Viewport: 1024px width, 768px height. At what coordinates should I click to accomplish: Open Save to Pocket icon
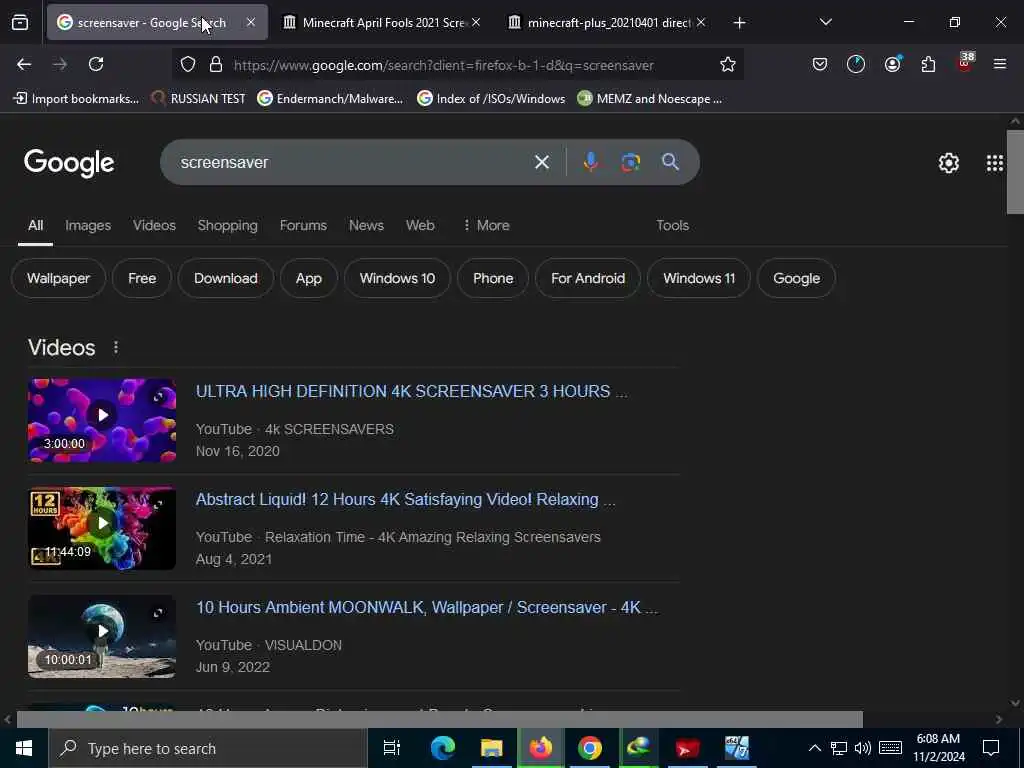point(820,64)
